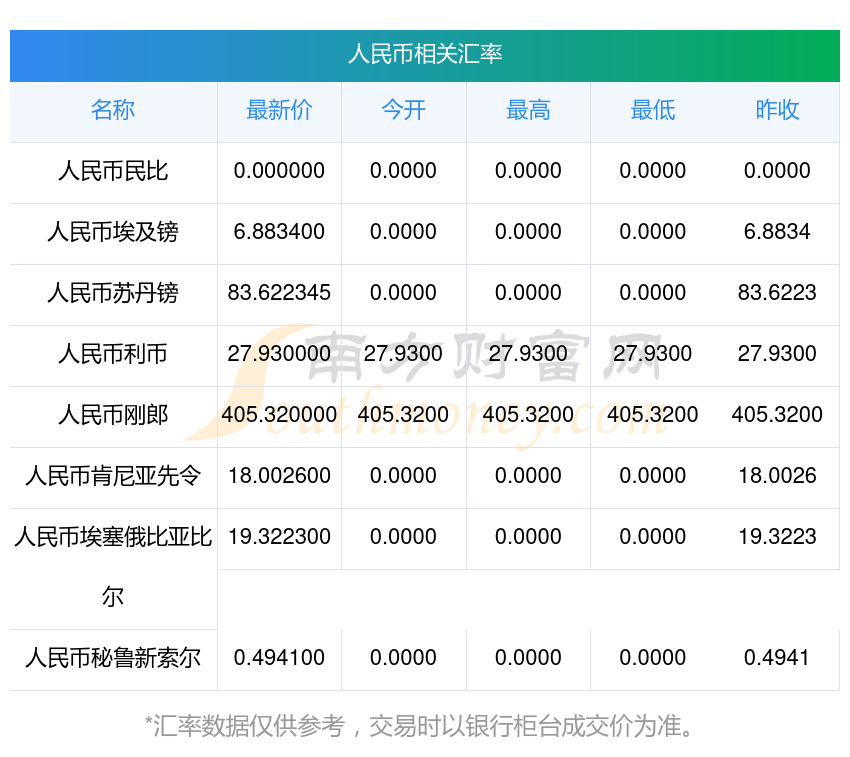The image size is (850, 757).
Task: Click the 人民币利币 row name
Action: tap(113, 354)
